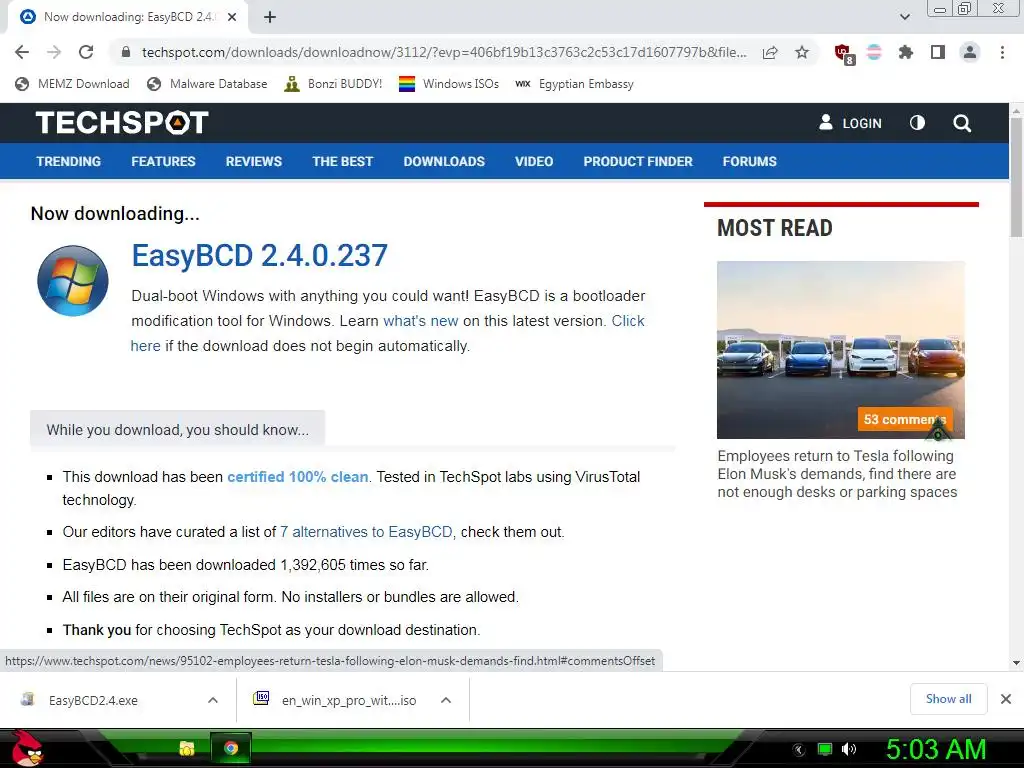The image size is (1024, 768).
Task: Expand options for the iso download
Action: (x=446, y=700)
